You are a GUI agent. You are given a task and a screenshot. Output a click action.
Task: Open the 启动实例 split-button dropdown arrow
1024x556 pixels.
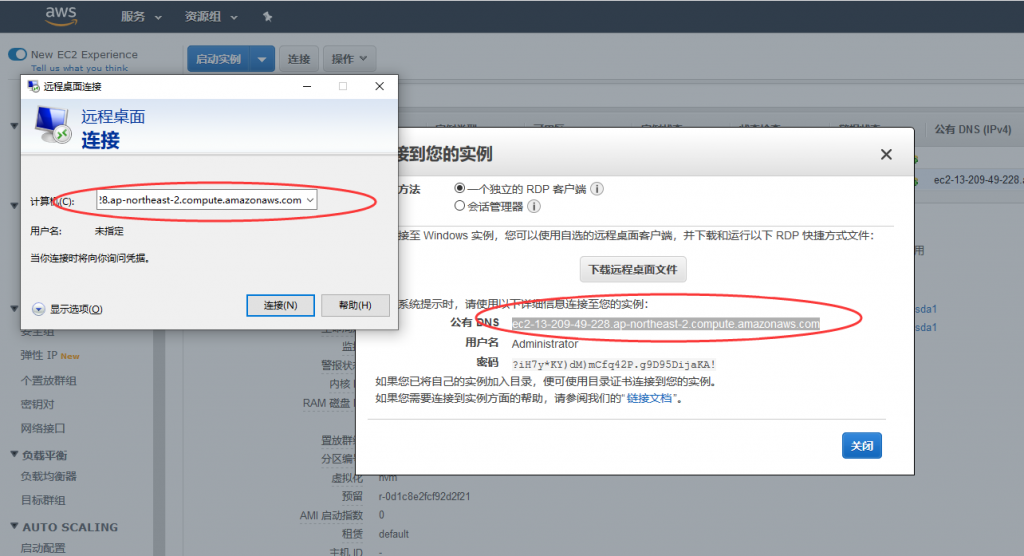coord(262,59)
